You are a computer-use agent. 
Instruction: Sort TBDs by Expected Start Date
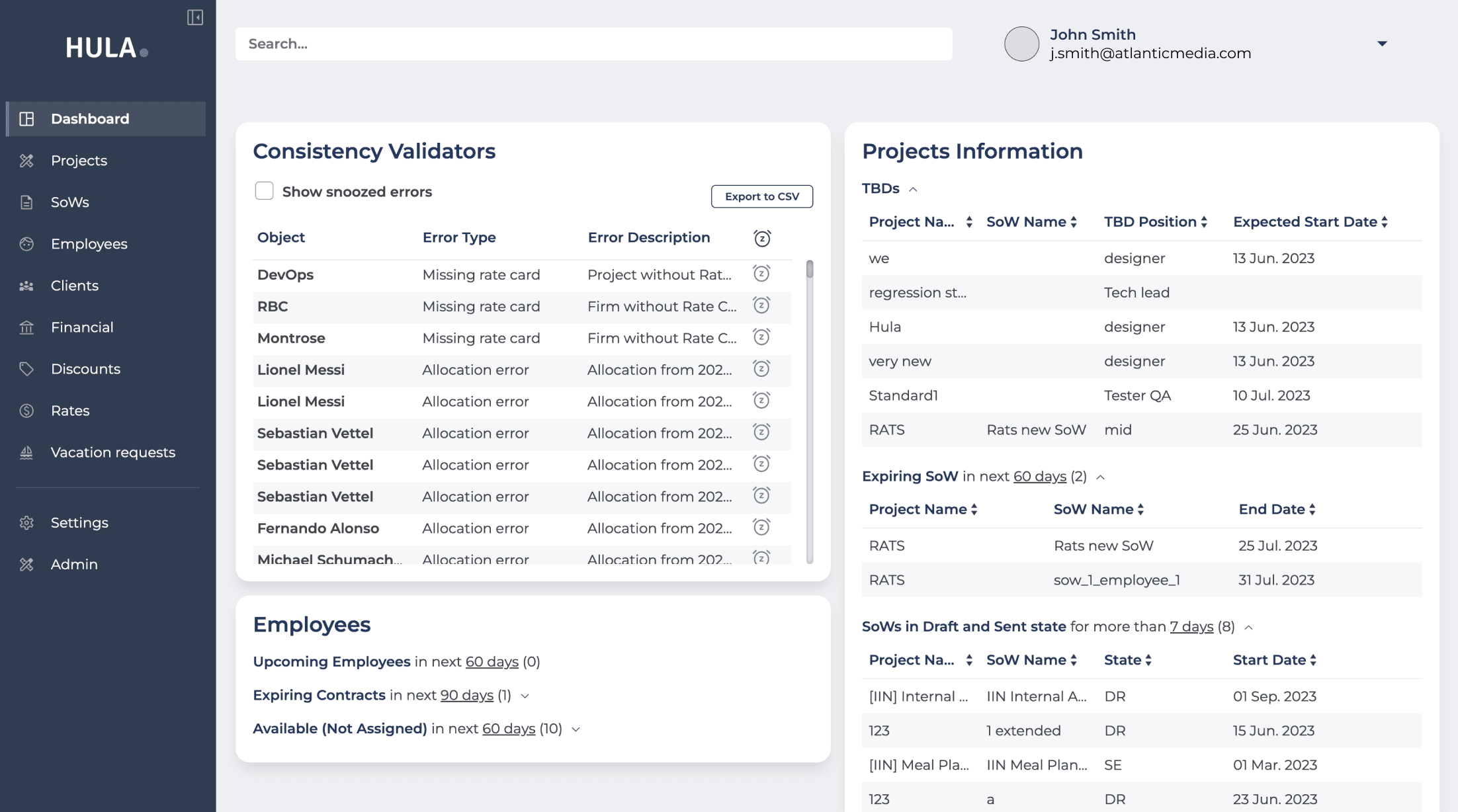pos(1384,222)
